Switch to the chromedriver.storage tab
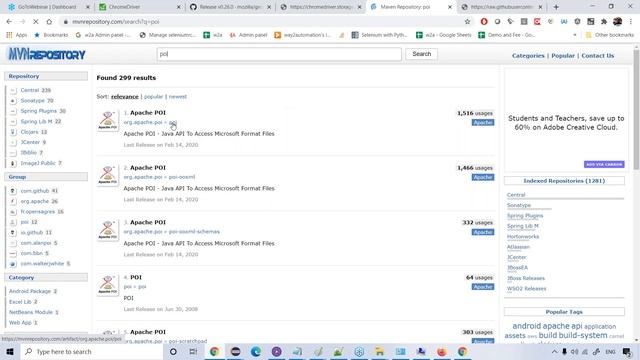The image size is (640, 360). tap(321, 7)
